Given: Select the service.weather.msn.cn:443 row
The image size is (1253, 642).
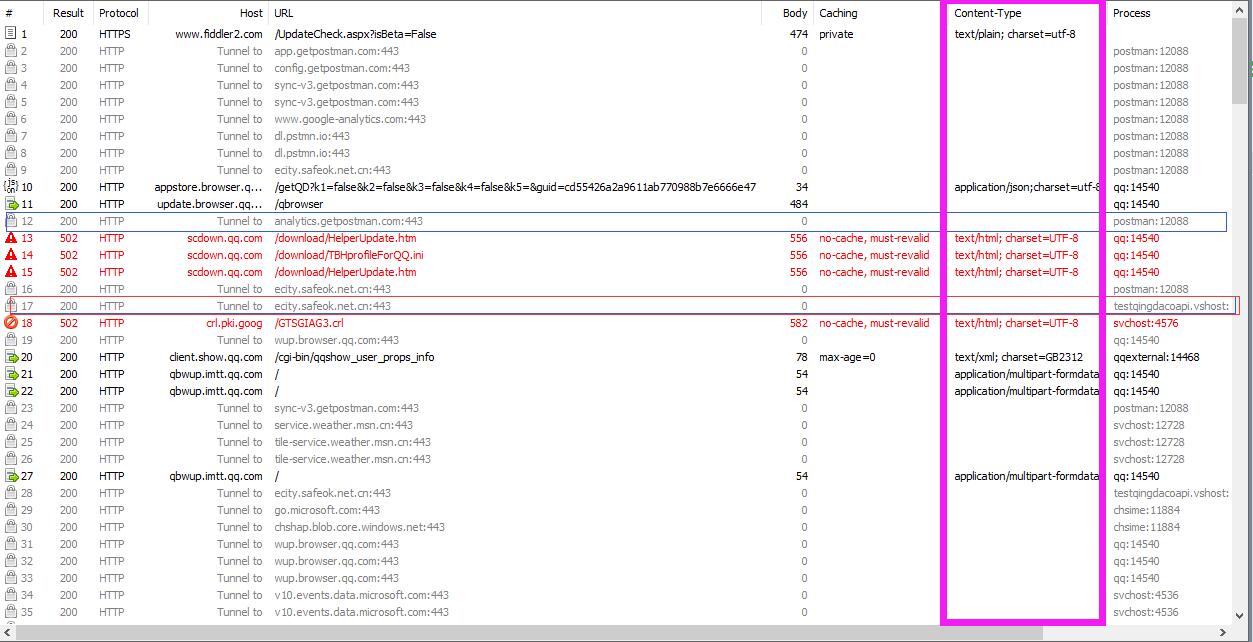Looking at the screenshot, I should coord(617,425).
